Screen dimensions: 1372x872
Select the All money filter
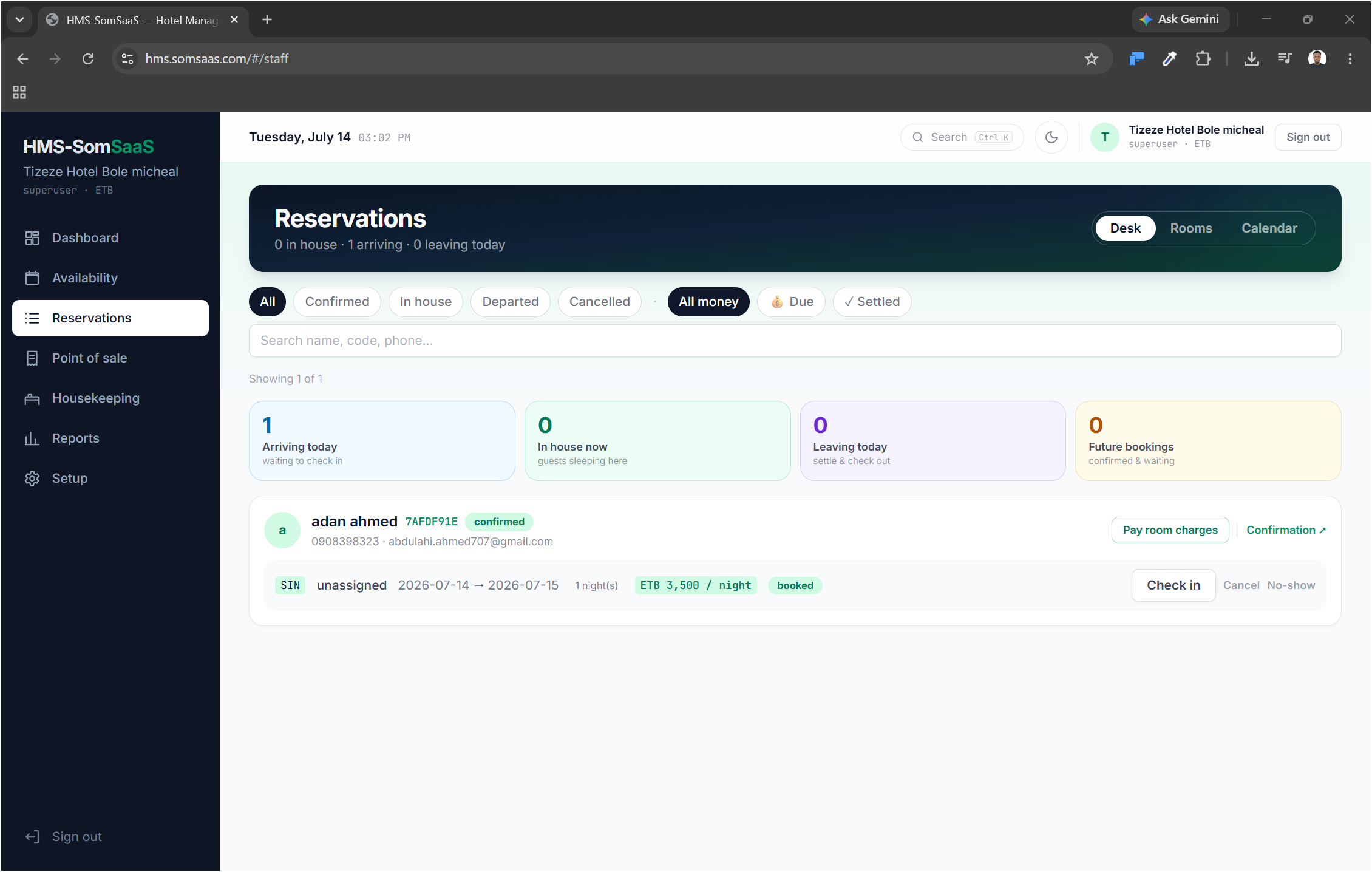pos(708,302)
